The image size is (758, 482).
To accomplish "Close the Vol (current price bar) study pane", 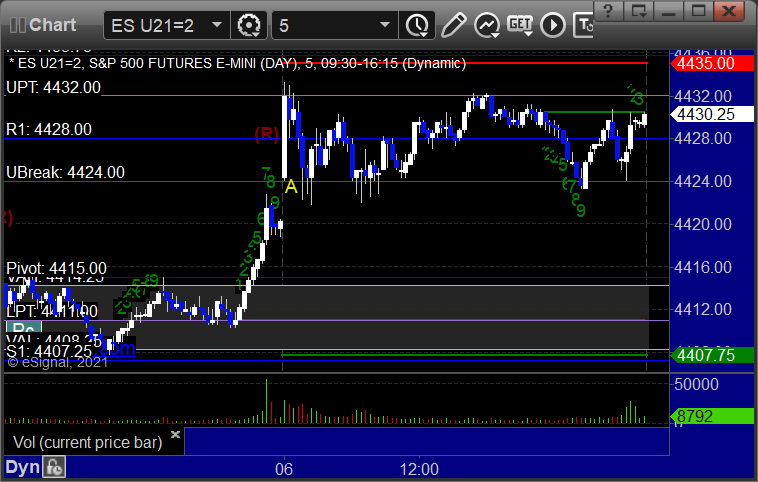I will pos(175,434).
